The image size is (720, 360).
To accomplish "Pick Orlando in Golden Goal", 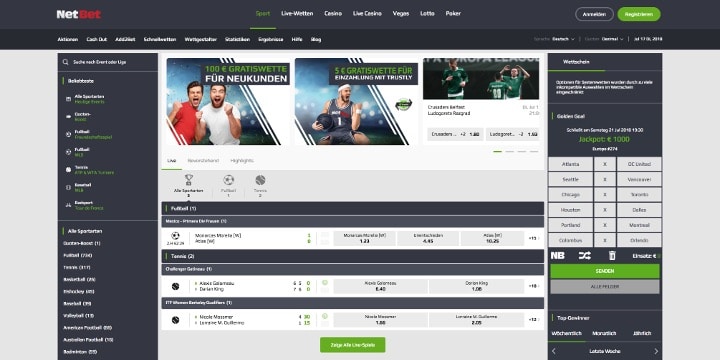I will point(639,240).
